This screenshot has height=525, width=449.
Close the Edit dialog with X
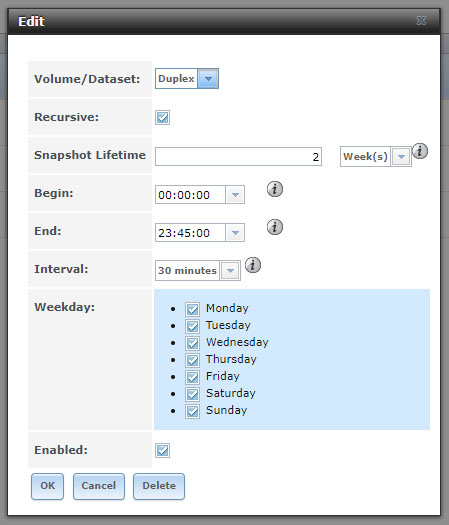tap(421, 21)
